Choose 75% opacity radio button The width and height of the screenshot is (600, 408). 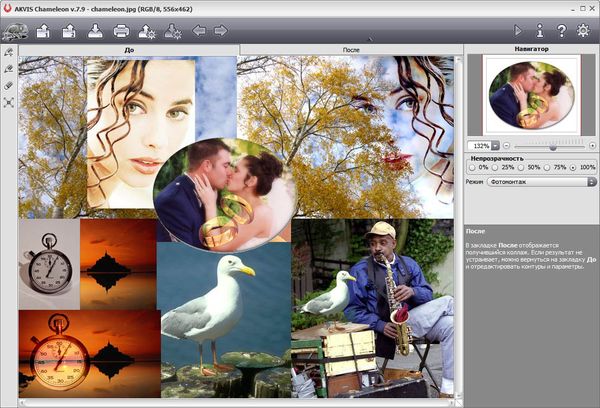(x=549, y=167)
